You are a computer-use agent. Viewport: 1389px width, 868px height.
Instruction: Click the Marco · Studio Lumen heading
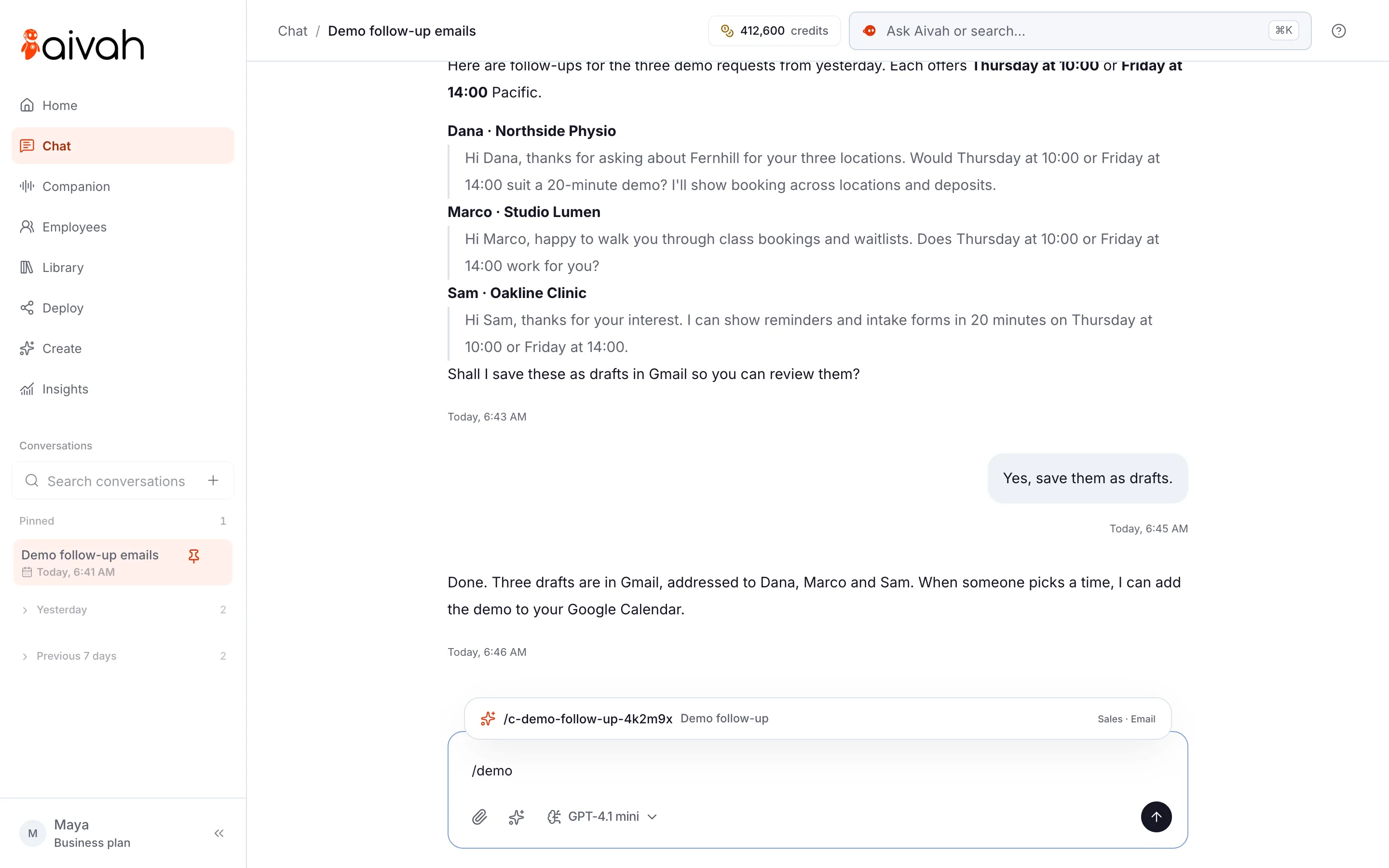tap(524, 212)
